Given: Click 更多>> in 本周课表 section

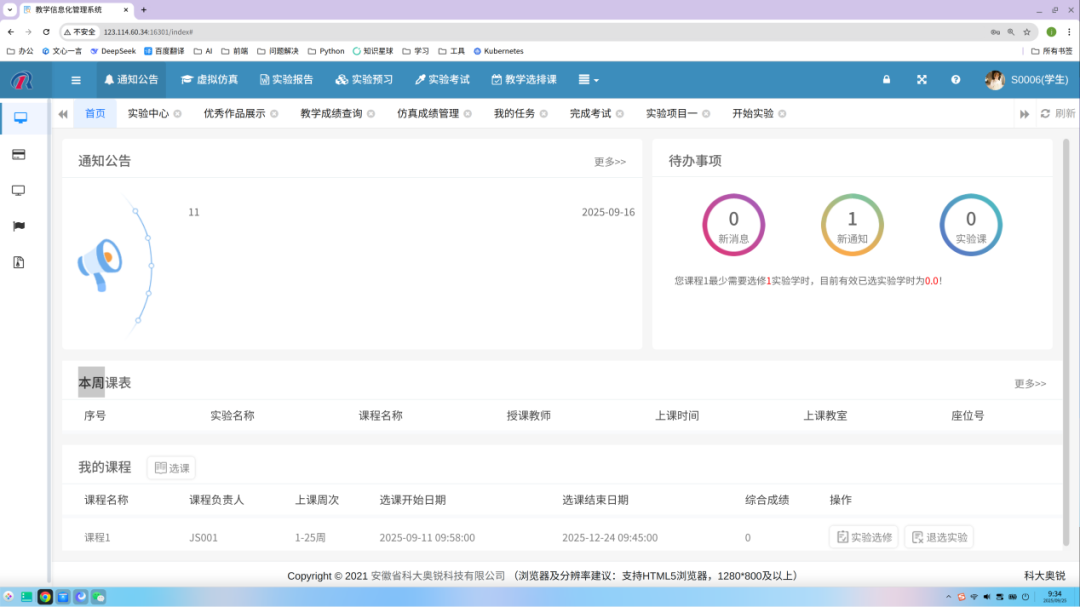Looking at the screenshot, I should 1030,384.
